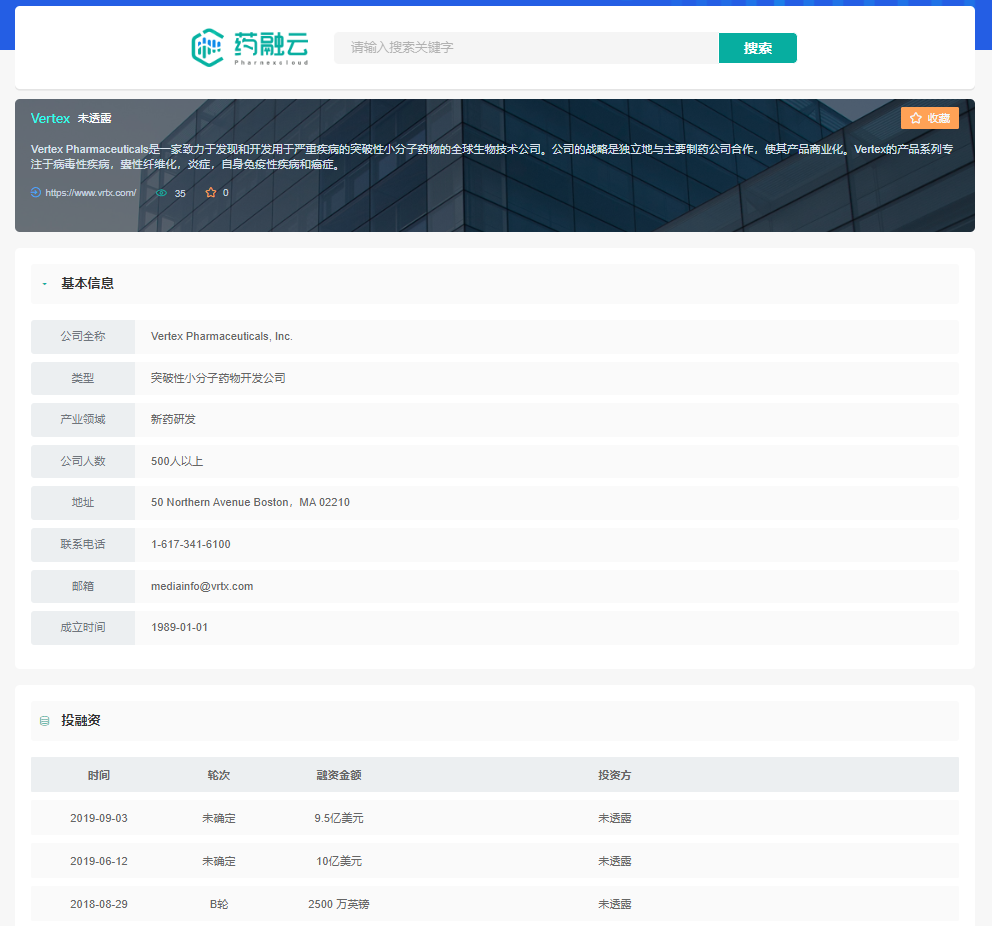This screenshot has width=992, height=926.
Task: Select the 投融资 section title
Action: point(80,720)
